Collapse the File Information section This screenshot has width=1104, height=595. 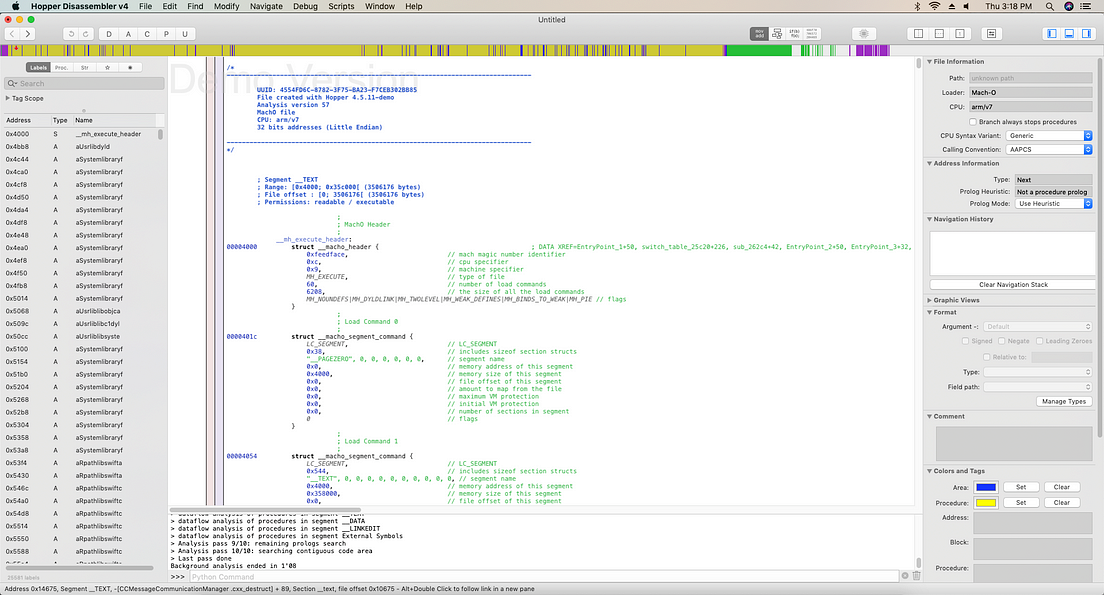click(929, 62)
